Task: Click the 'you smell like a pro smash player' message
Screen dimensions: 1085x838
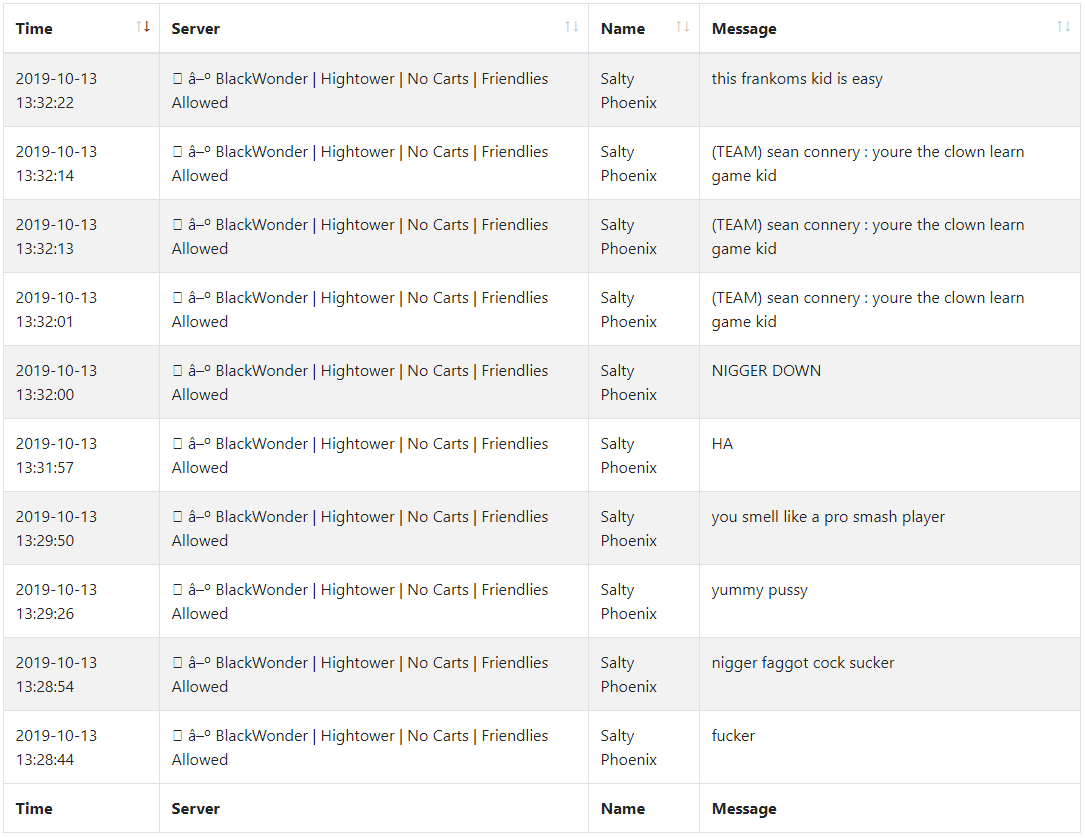Action: (828, 518)
